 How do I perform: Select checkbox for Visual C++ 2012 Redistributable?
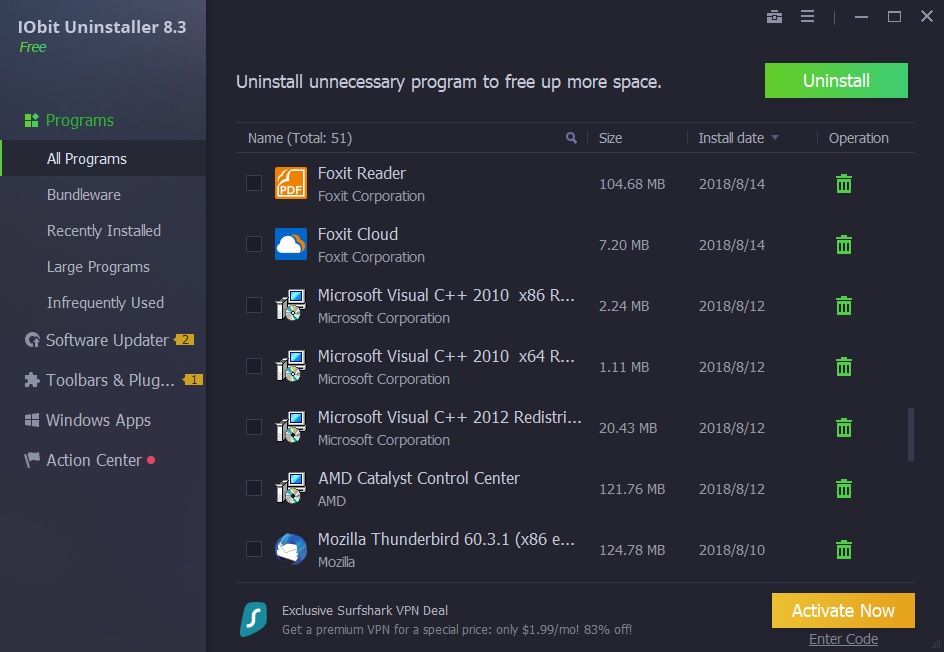point(254,427)
